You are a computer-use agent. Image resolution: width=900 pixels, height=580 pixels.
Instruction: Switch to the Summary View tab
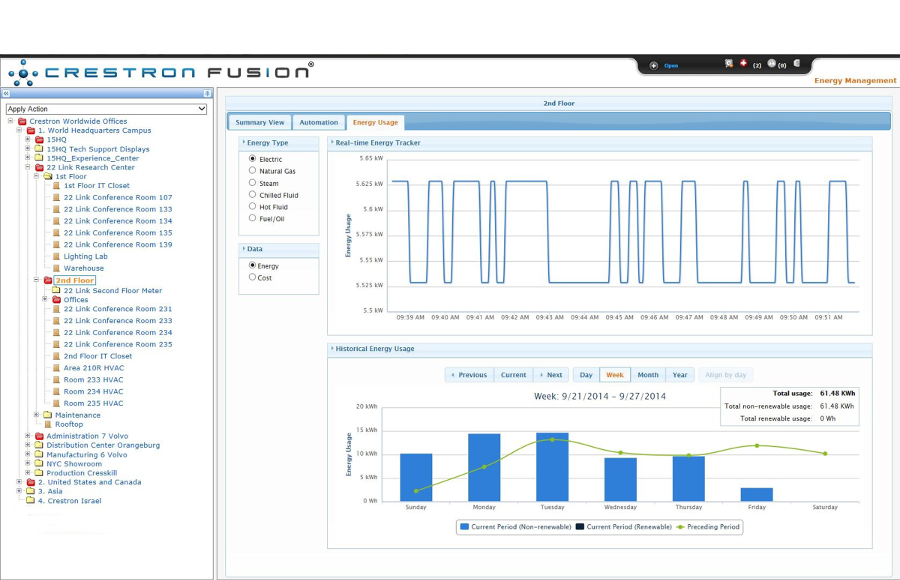tap(259, 122)
